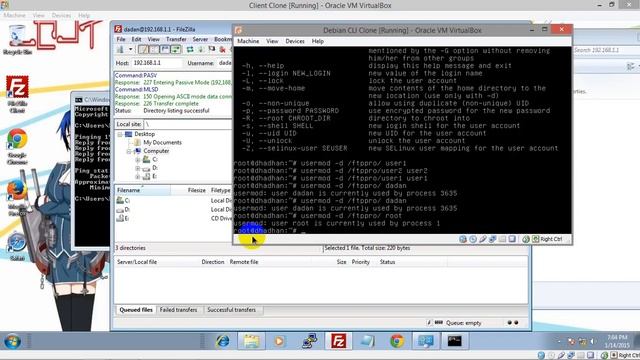Click shared folders indicator in Debian VM status bar
Screen dimensions: 640x360
[502, 239]
